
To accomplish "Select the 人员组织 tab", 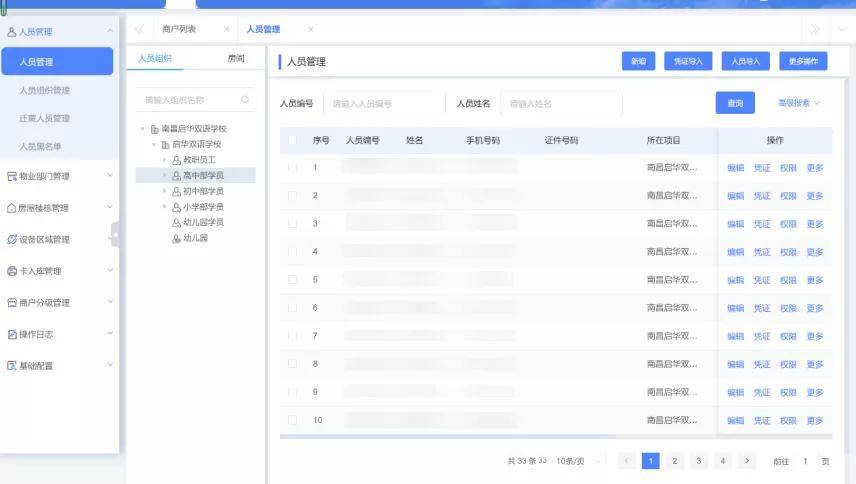I will tap(155, 58).
